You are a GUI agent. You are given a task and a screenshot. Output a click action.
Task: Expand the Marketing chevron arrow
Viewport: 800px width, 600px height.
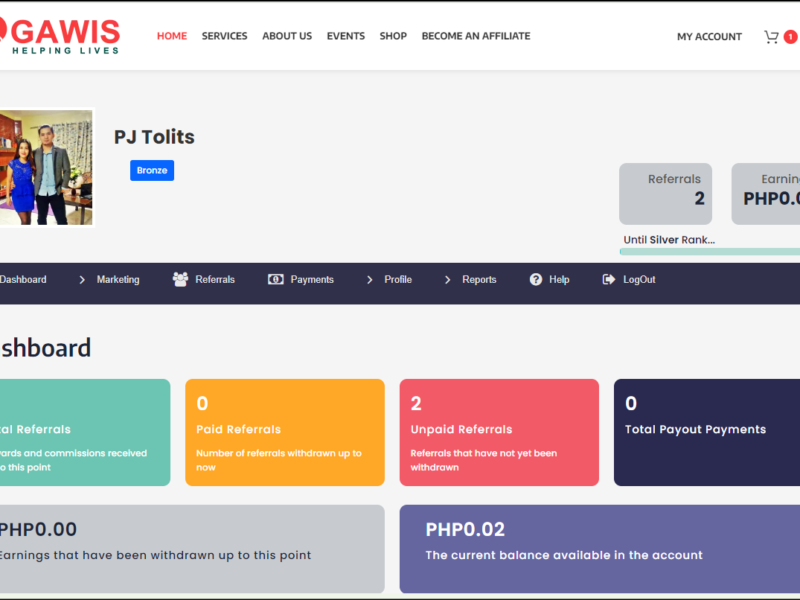point(82,280)
